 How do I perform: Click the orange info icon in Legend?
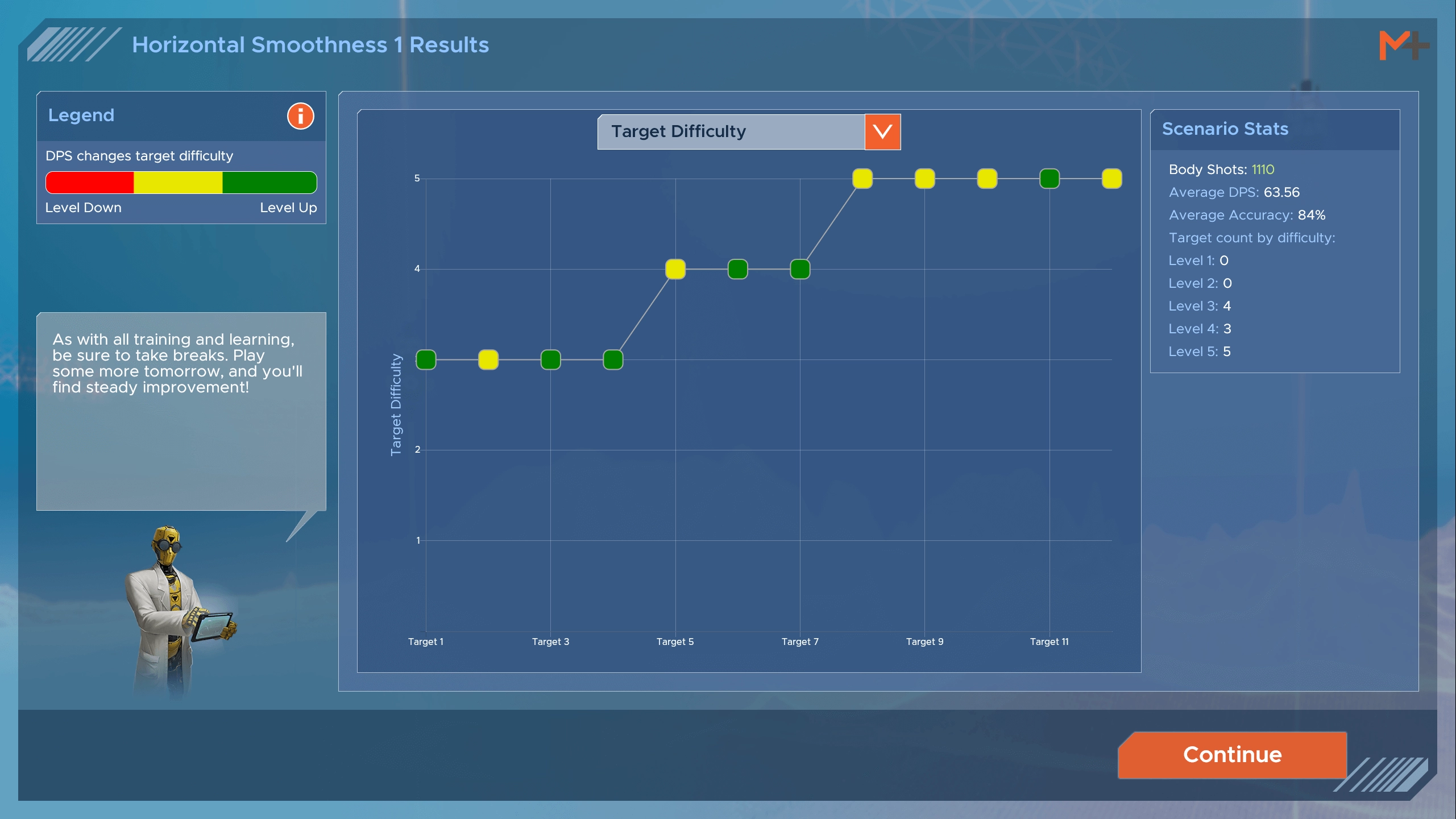[x=300, y=115]
